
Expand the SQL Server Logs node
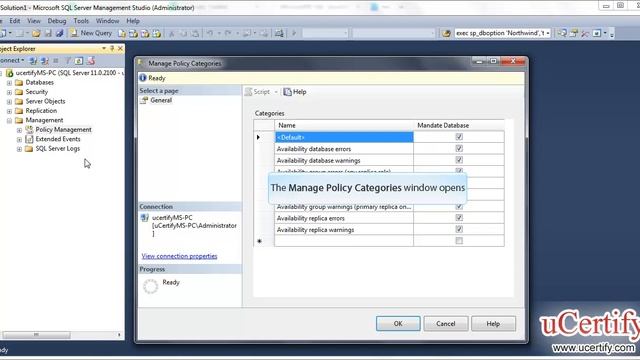click(19, 149)
